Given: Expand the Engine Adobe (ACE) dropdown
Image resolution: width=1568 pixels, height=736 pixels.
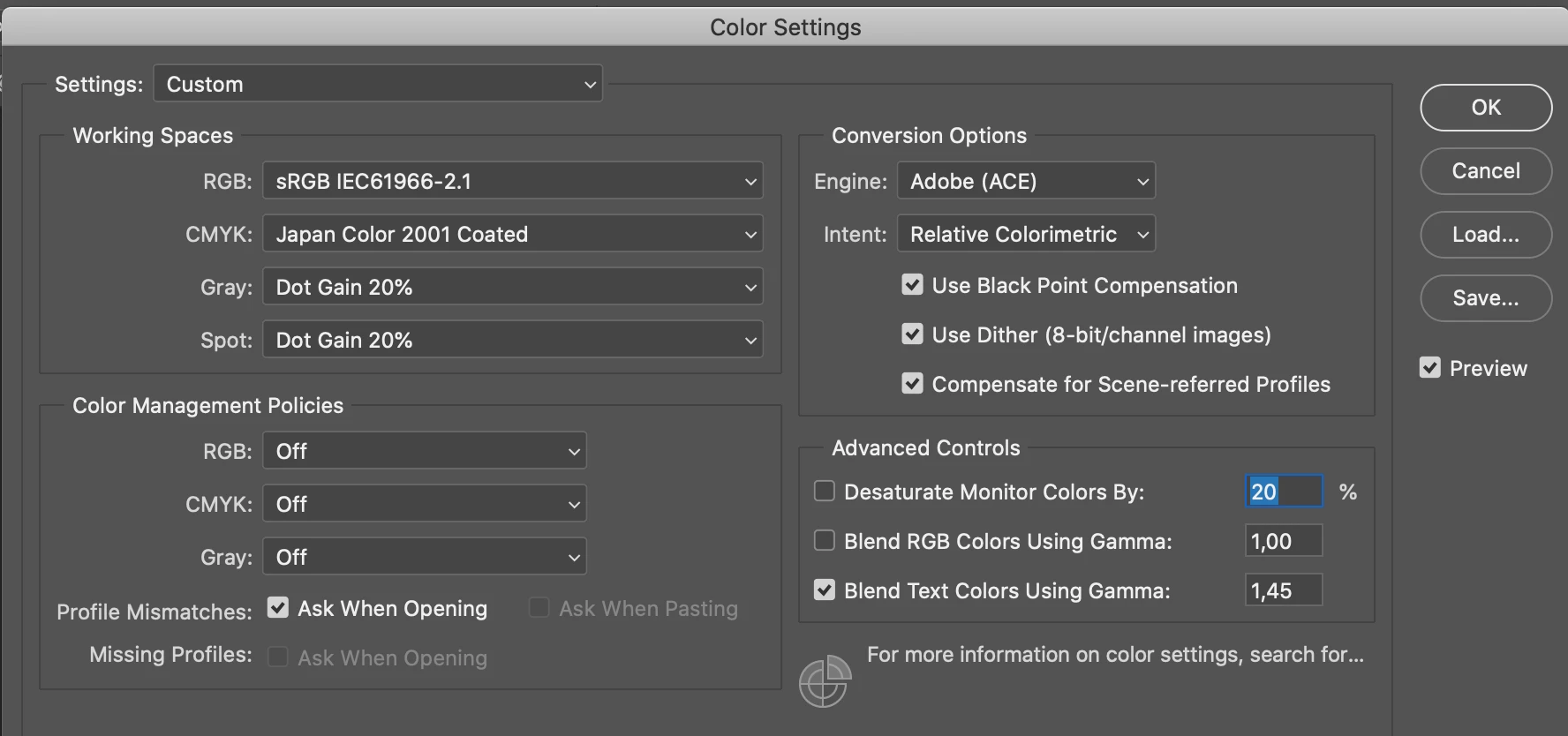Looking at the screenshot, I should click(x=1026, y=181).
